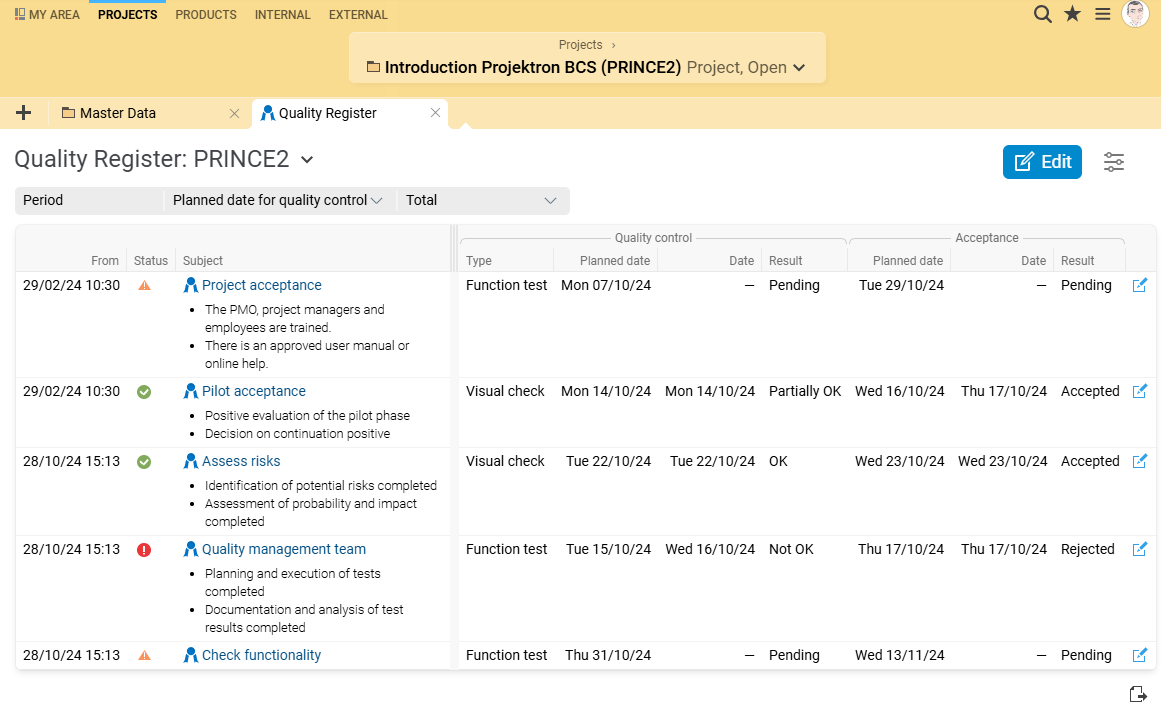Click the Type column header
The image size is (1161, 711).
[x=479, y=261]
